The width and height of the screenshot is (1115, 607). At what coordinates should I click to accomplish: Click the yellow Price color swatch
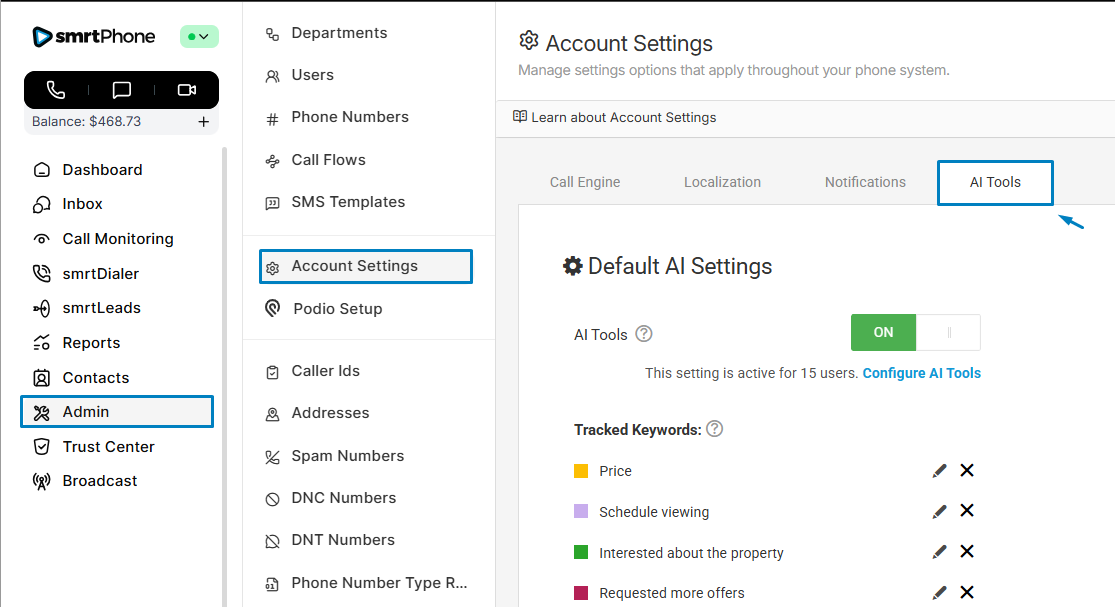(581, 471)
